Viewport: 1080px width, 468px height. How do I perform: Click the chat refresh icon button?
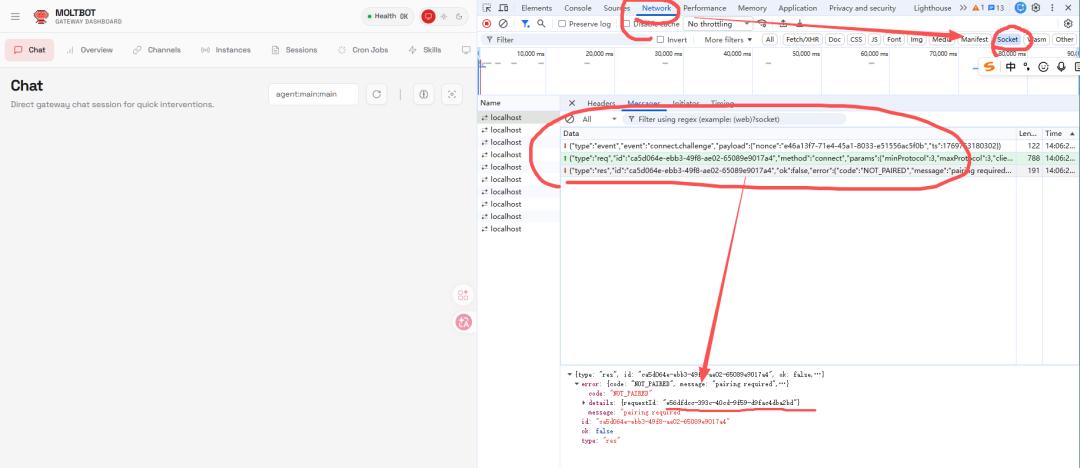coord(376,94)
